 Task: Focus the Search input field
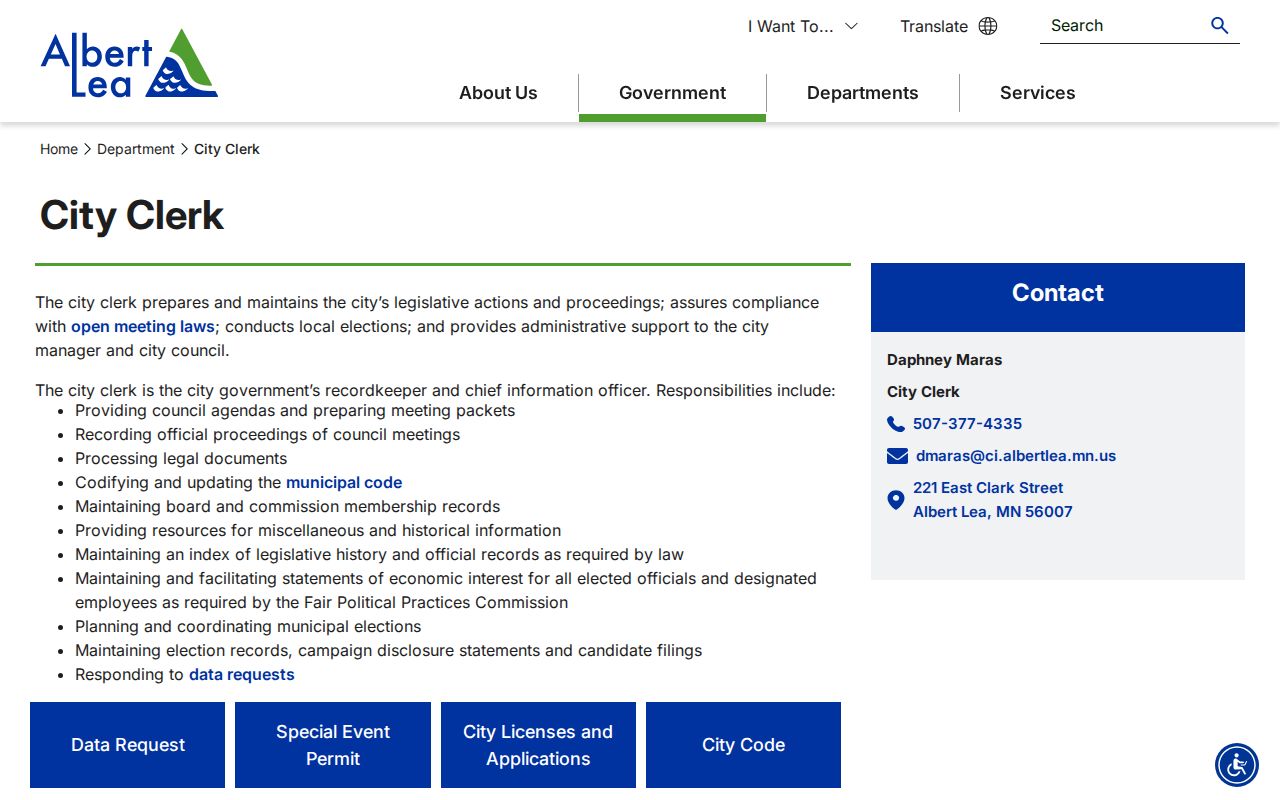click(x=1123, y=26)
